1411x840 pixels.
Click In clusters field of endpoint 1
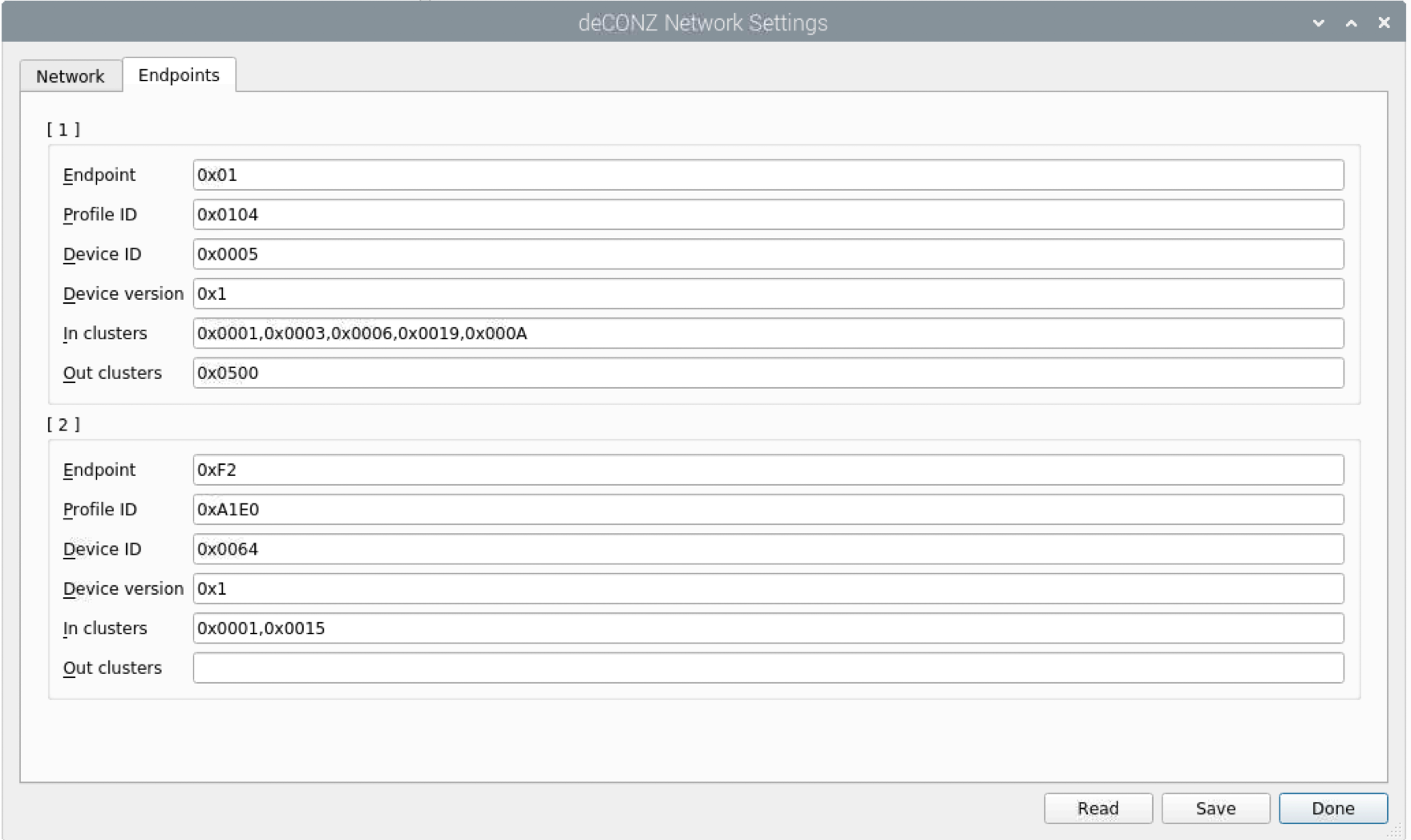click(x=767, y=333)
